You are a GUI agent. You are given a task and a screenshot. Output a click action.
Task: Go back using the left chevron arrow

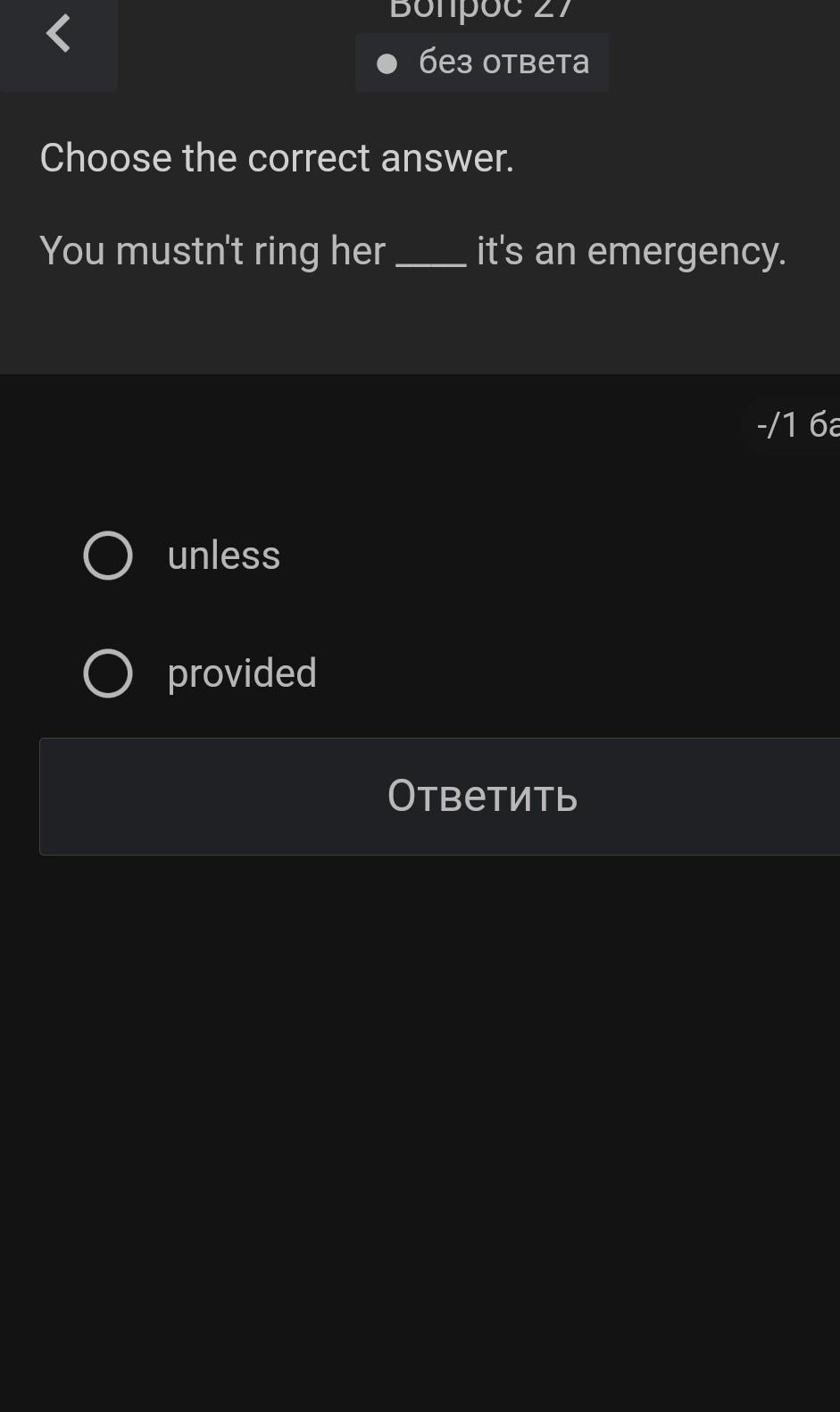[x=58, y=34]
